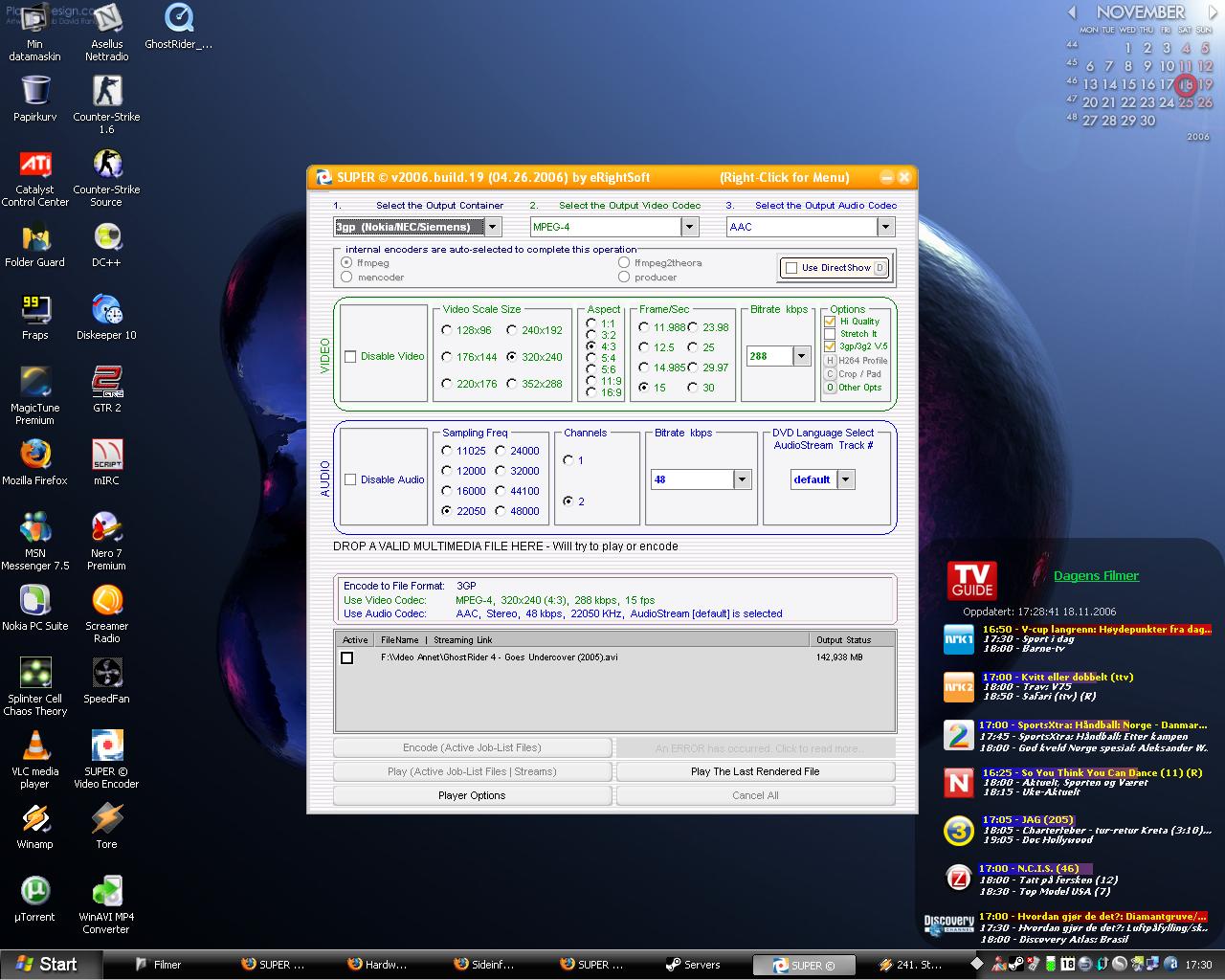Select 176x144 video scale size
The image size is (1225, 980).
447,357
